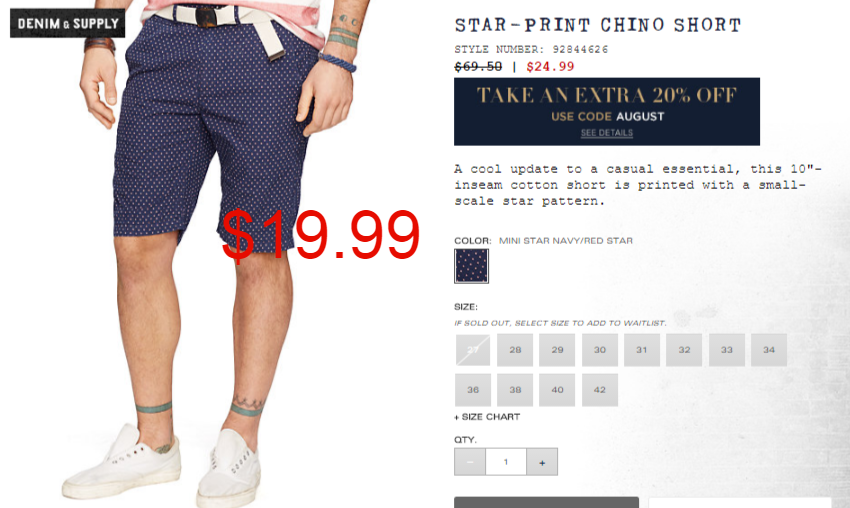
Task: Pick size 40
Action: [557, 390]
